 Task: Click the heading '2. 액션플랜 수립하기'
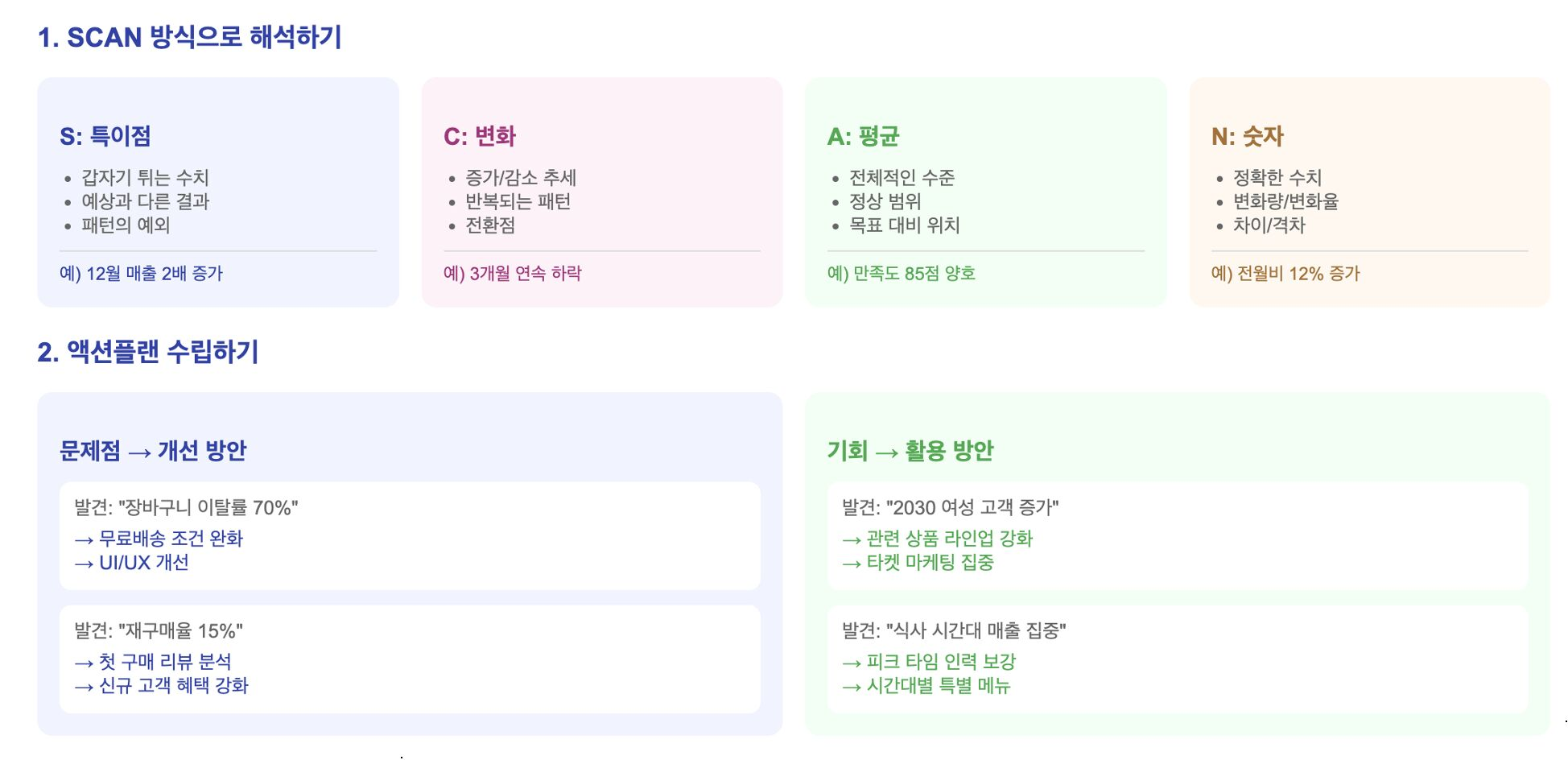pos(148,352)
